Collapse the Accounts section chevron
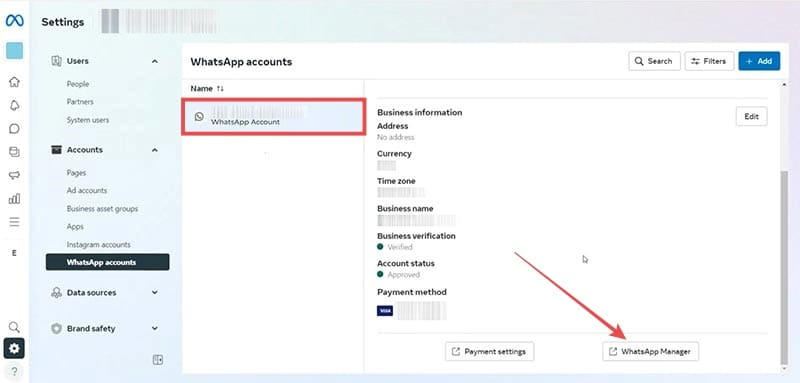Screen dimensions: 800x383 pos(155,150)
